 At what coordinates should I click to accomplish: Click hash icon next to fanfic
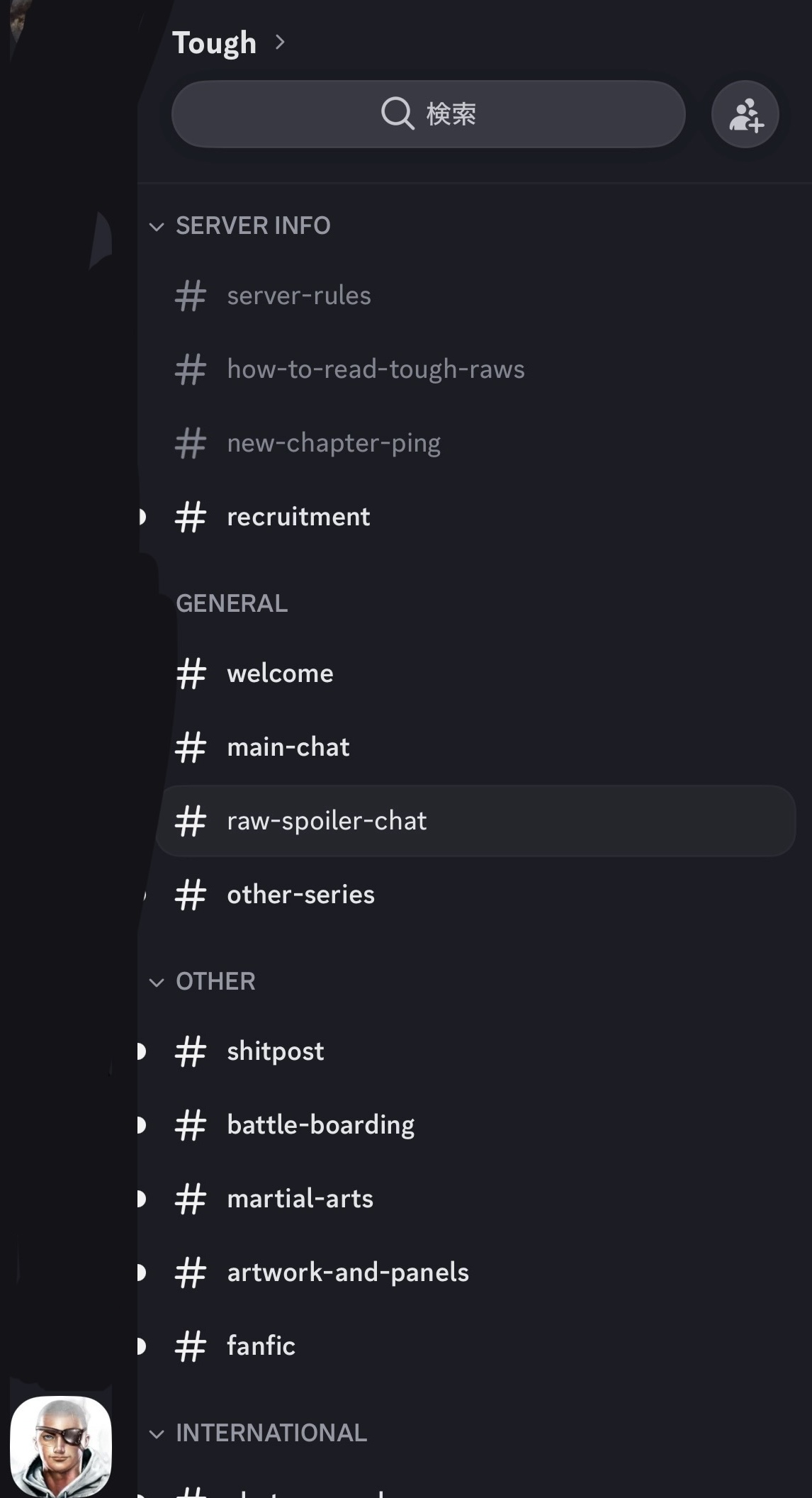pos(191,1346)
